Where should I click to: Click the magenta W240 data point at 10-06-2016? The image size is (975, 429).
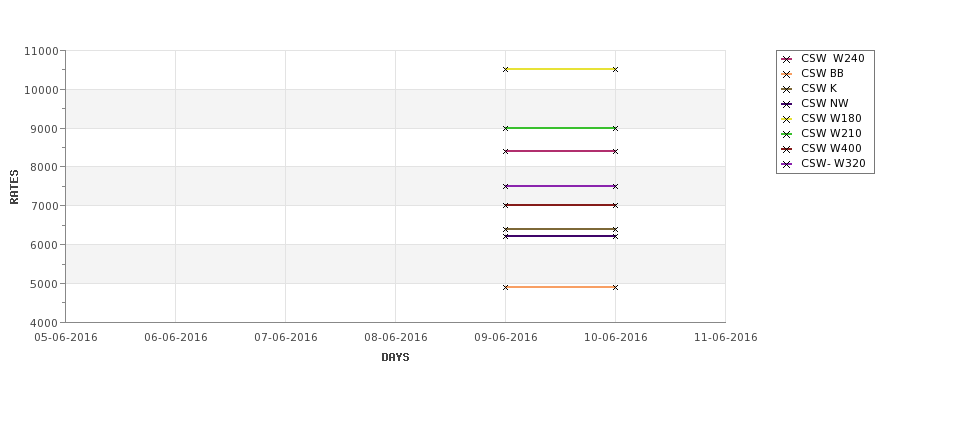(x=615, y=151)
